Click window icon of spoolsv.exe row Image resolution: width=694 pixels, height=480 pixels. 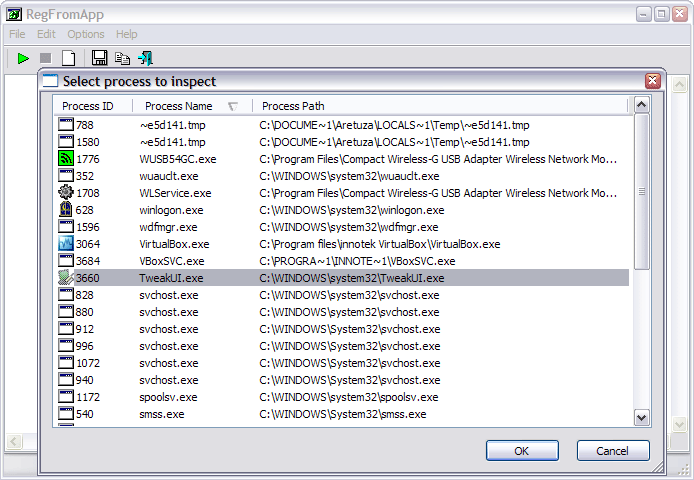(x=66, y=396)
